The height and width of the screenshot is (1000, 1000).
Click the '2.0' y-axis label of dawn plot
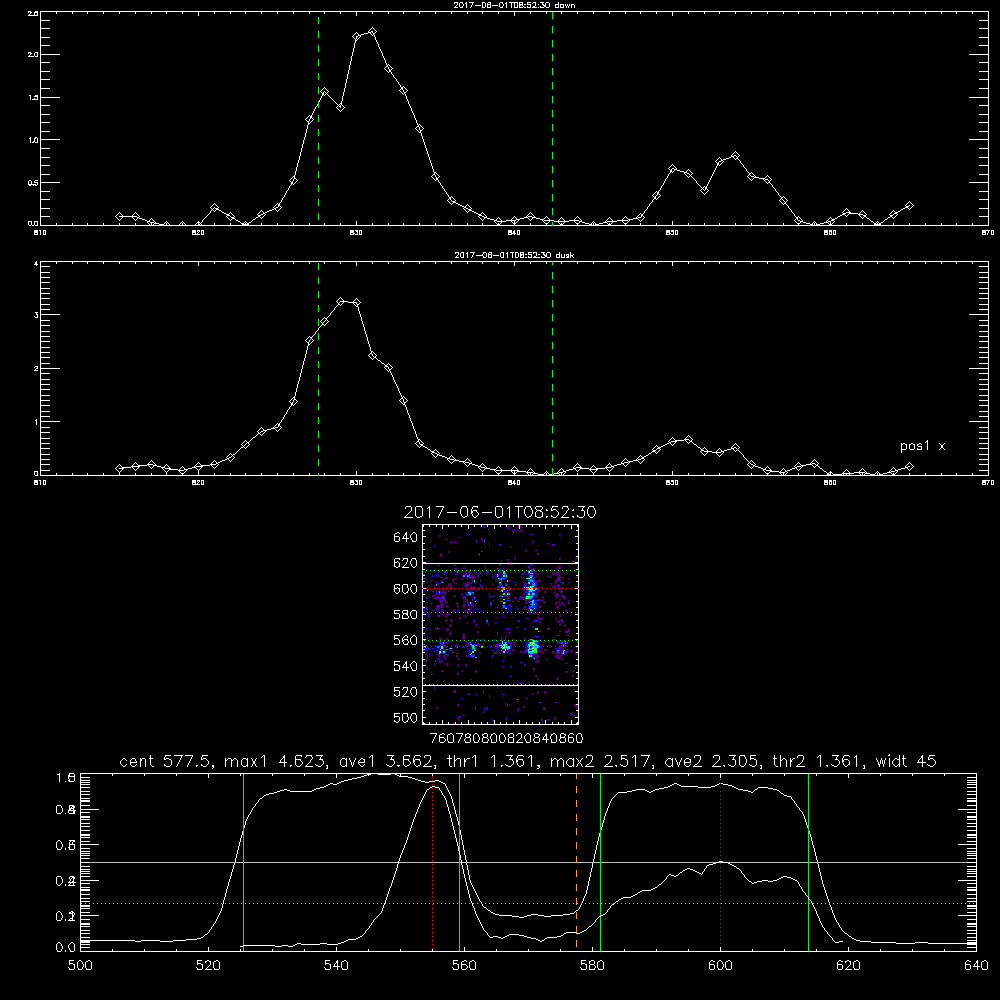[x=33, y=55]
